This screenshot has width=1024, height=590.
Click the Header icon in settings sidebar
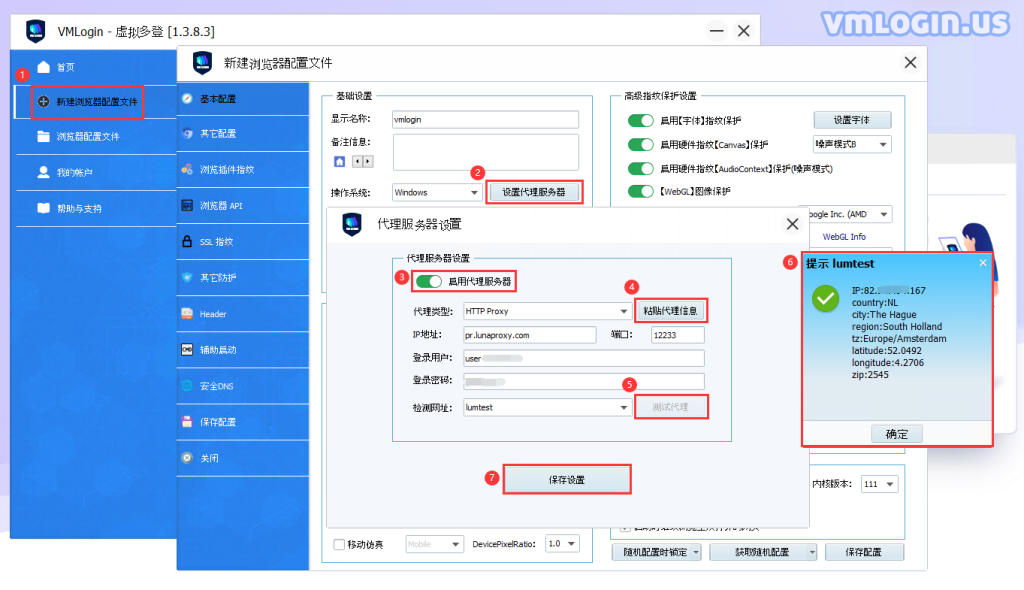pyautogui.click(x=187, y=314)
